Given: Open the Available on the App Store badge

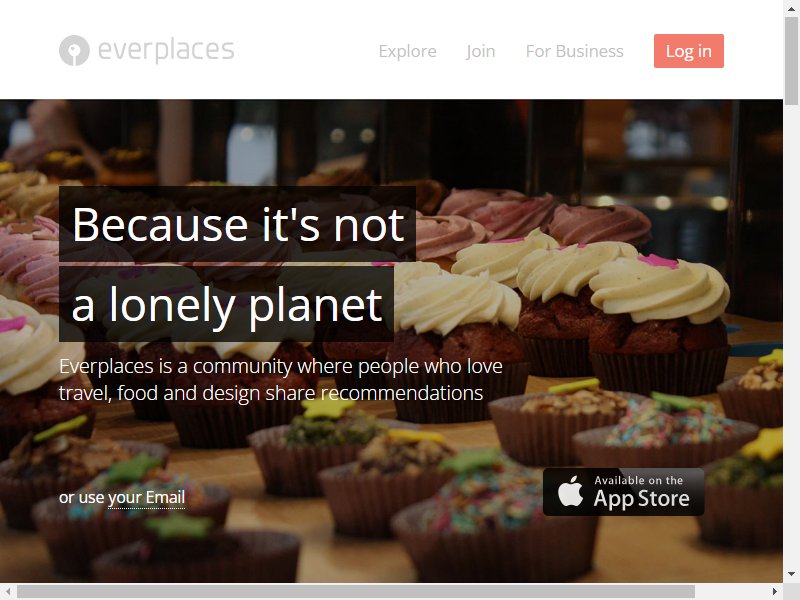Looking at the screenshot, I should coord(623,492).
